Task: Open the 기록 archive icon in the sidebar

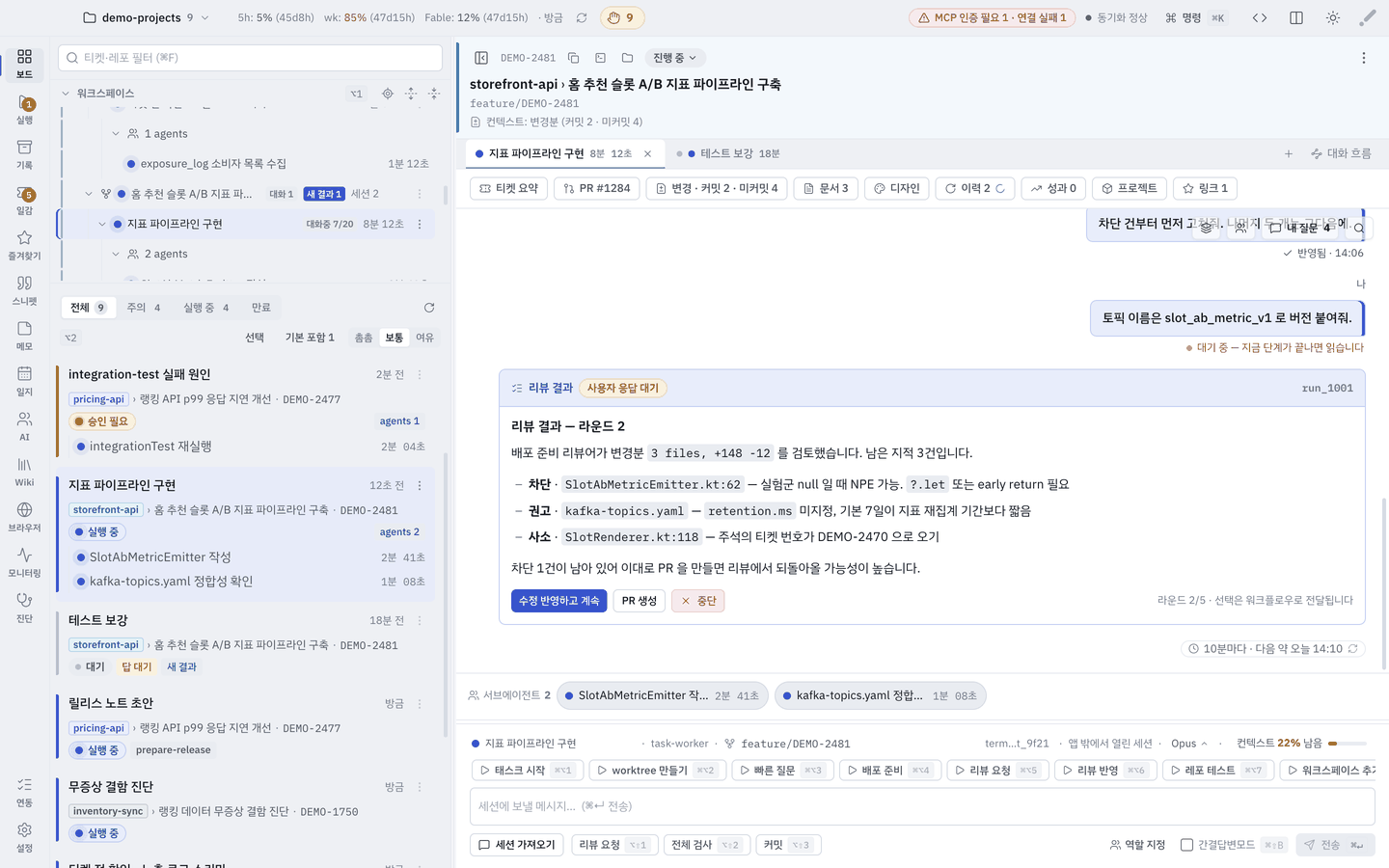Action: coord(24,154)
